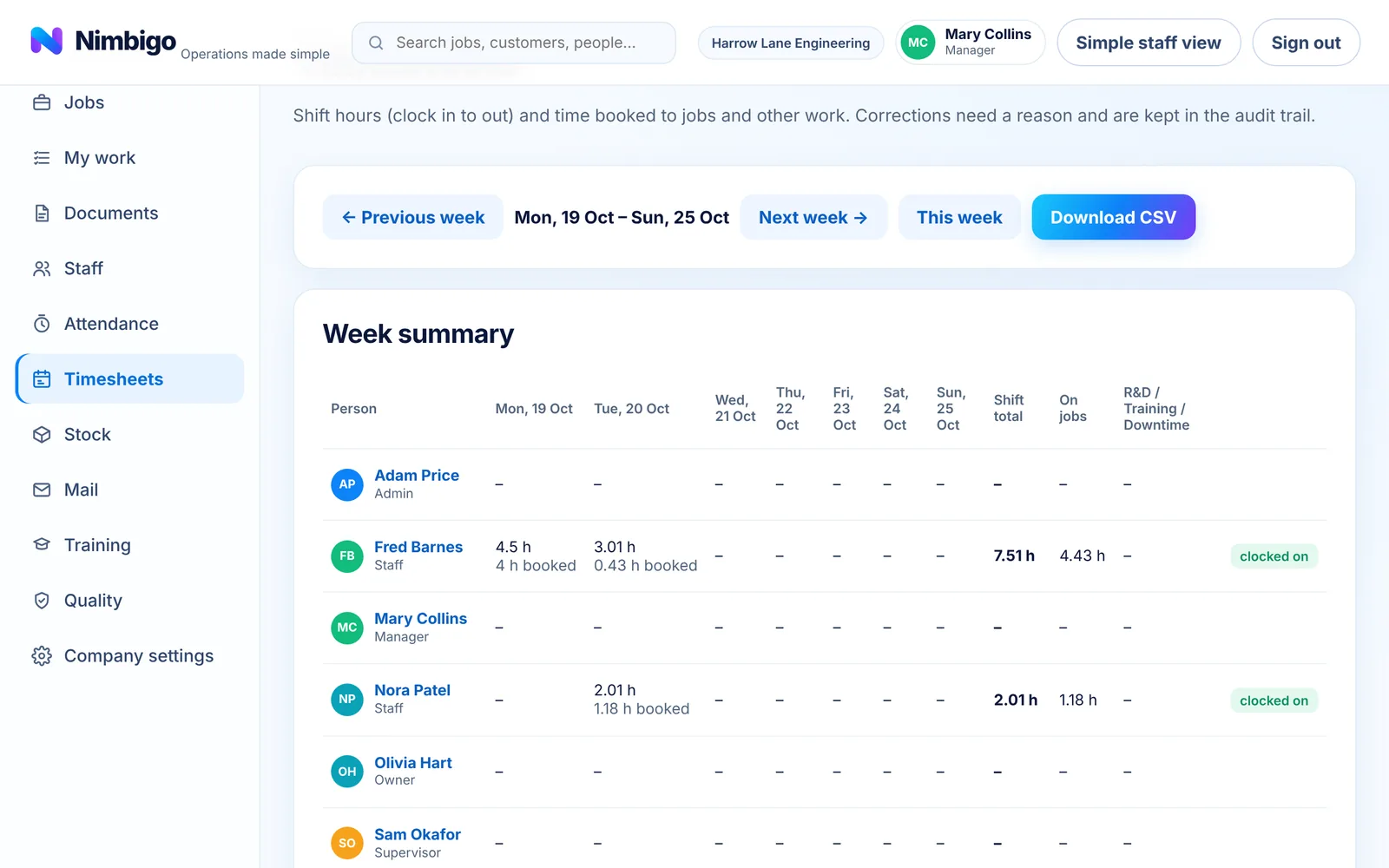The height and width of the screenshot is (868, 1389).
Task: Click the Sign out button
Action: 1306,43
